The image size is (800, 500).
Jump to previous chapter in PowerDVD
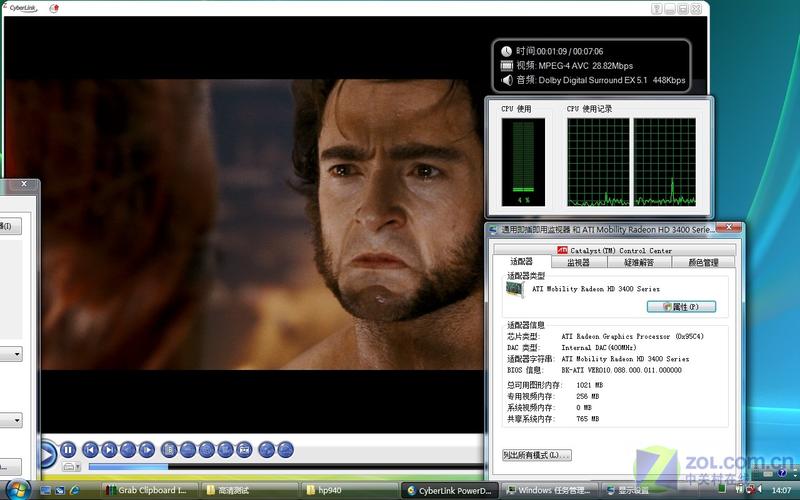click(x=90, y=449)
